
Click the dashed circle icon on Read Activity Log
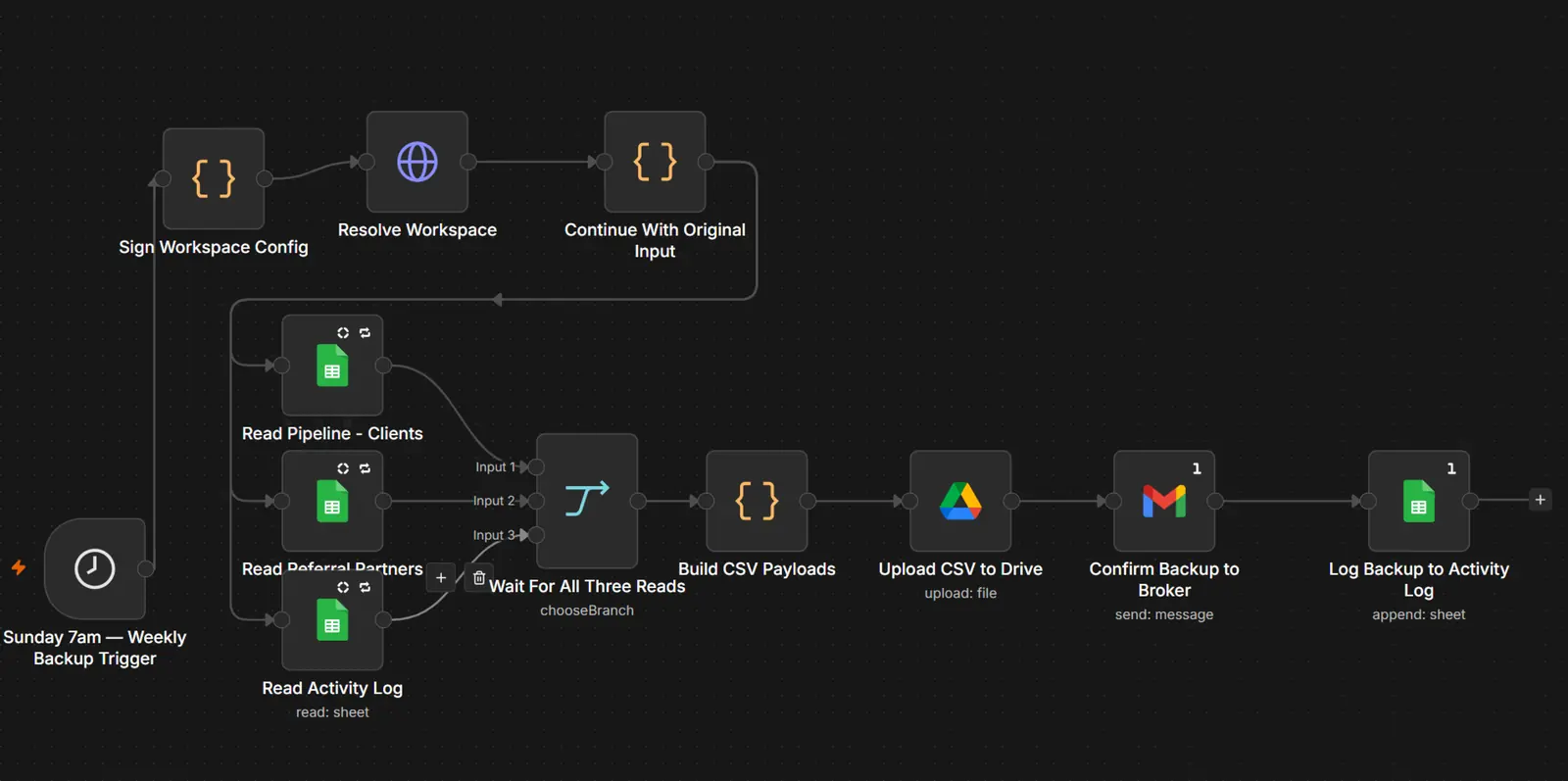343,587
